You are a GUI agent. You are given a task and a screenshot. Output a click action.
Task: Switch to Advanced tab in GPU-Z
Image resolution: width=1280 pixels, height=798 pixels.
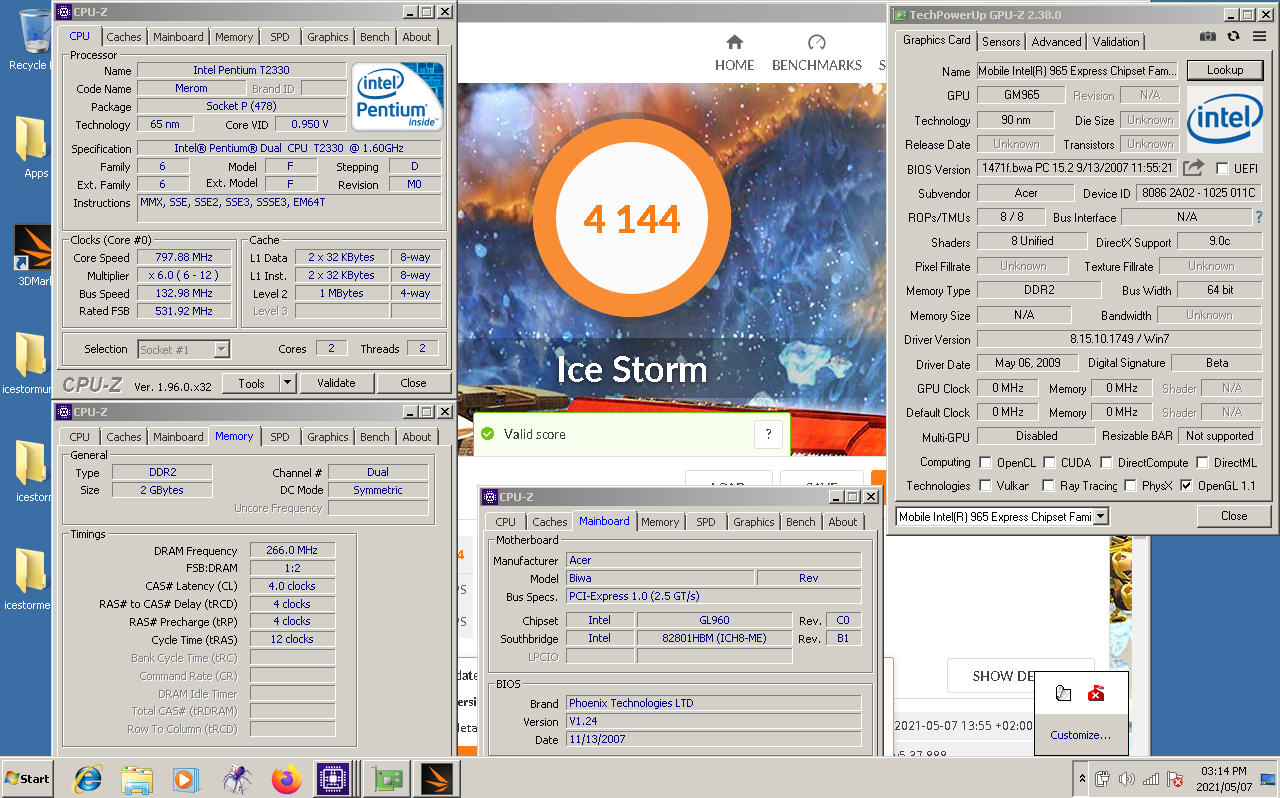tap(1056, 42)
